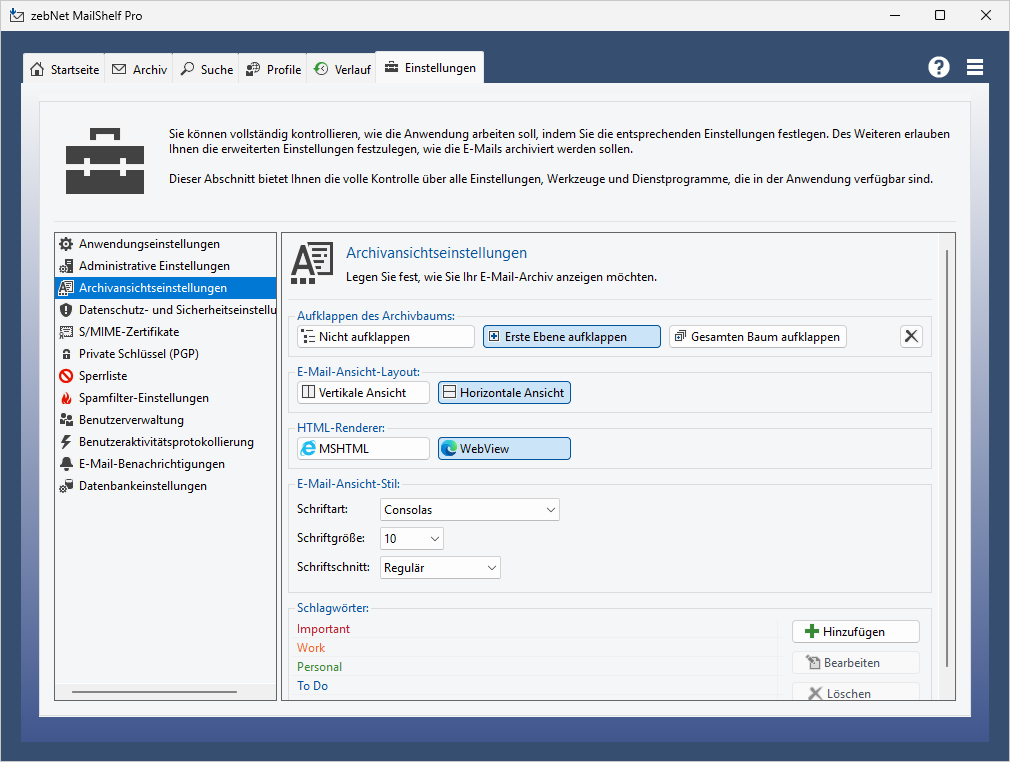Select the Nicht aufklappen option
This screenshot has width=1010, height=762.
point(385,337)
